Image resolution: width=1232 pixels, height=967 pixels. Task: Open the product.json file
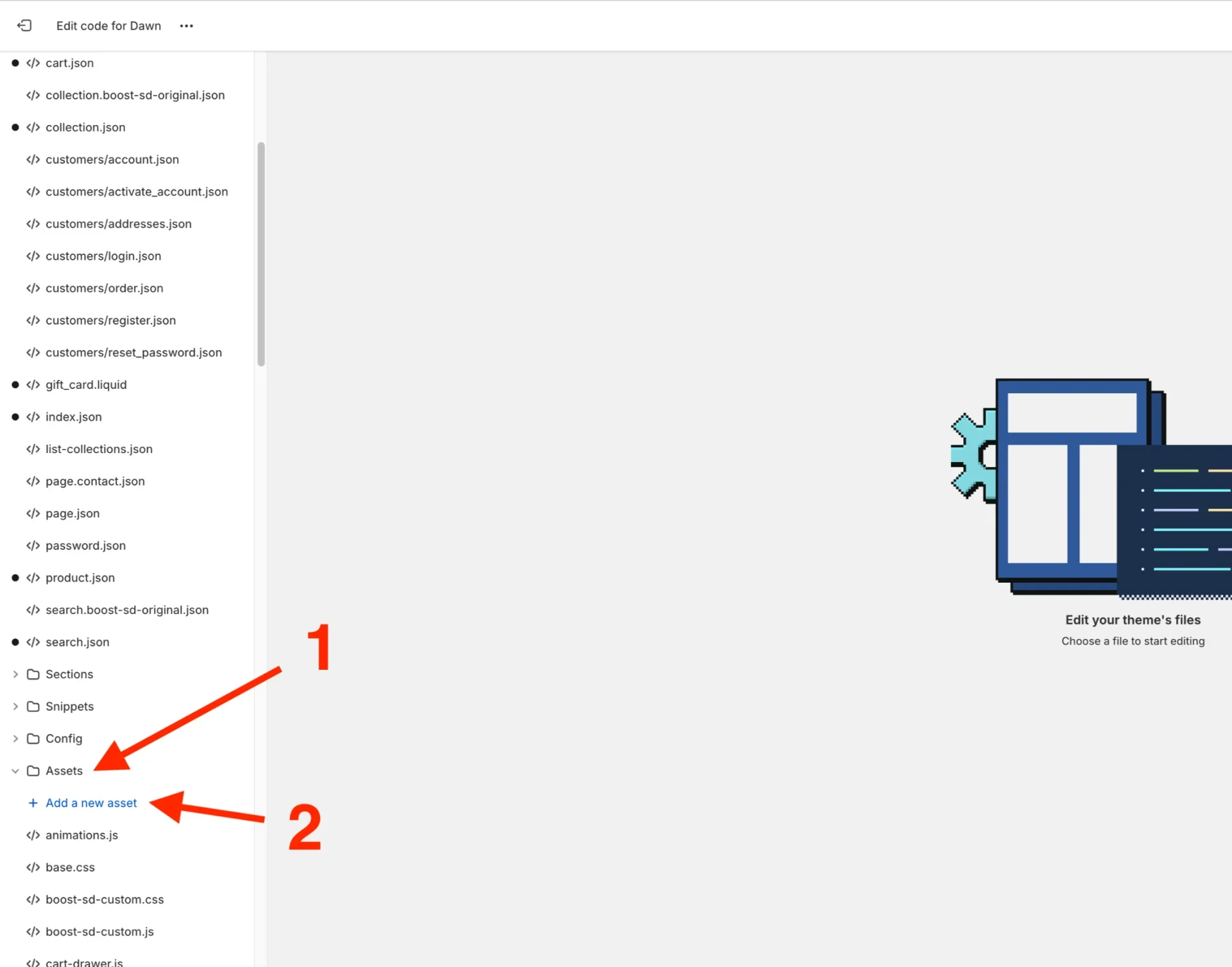[79, 578]
